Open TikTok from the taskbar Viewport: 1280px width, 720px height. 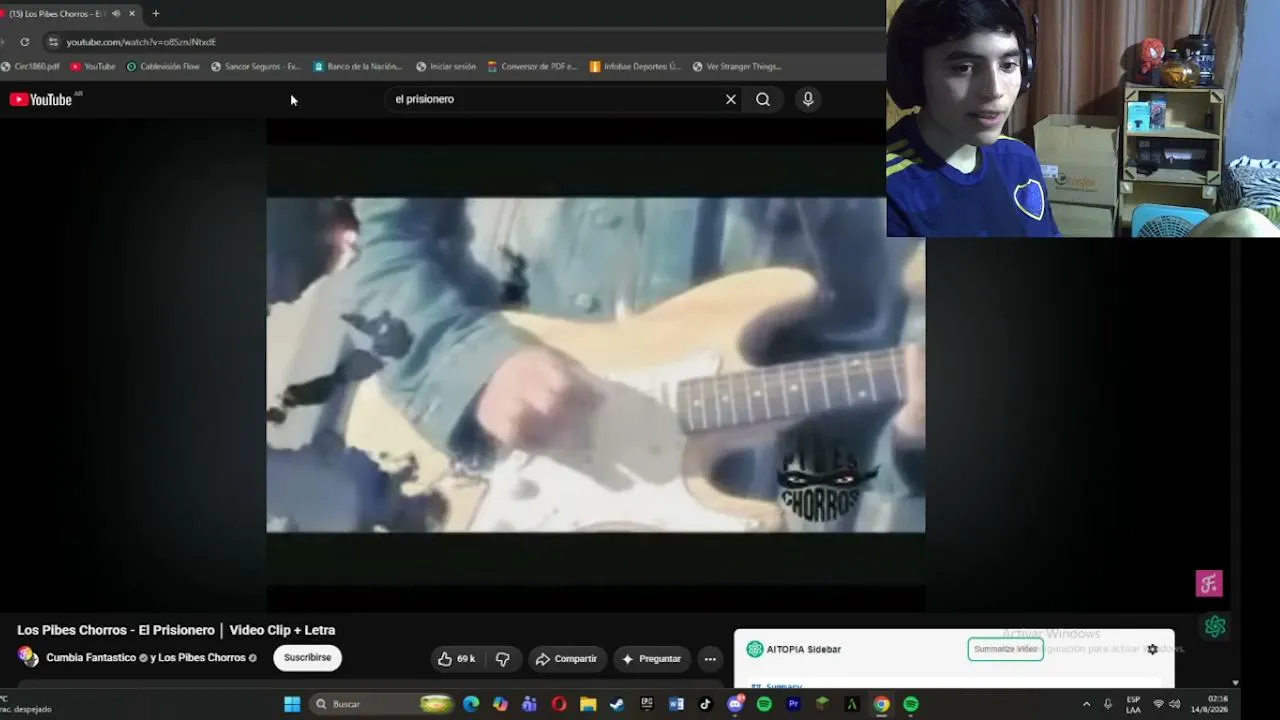pyautogui.click(x=705, y=704)
